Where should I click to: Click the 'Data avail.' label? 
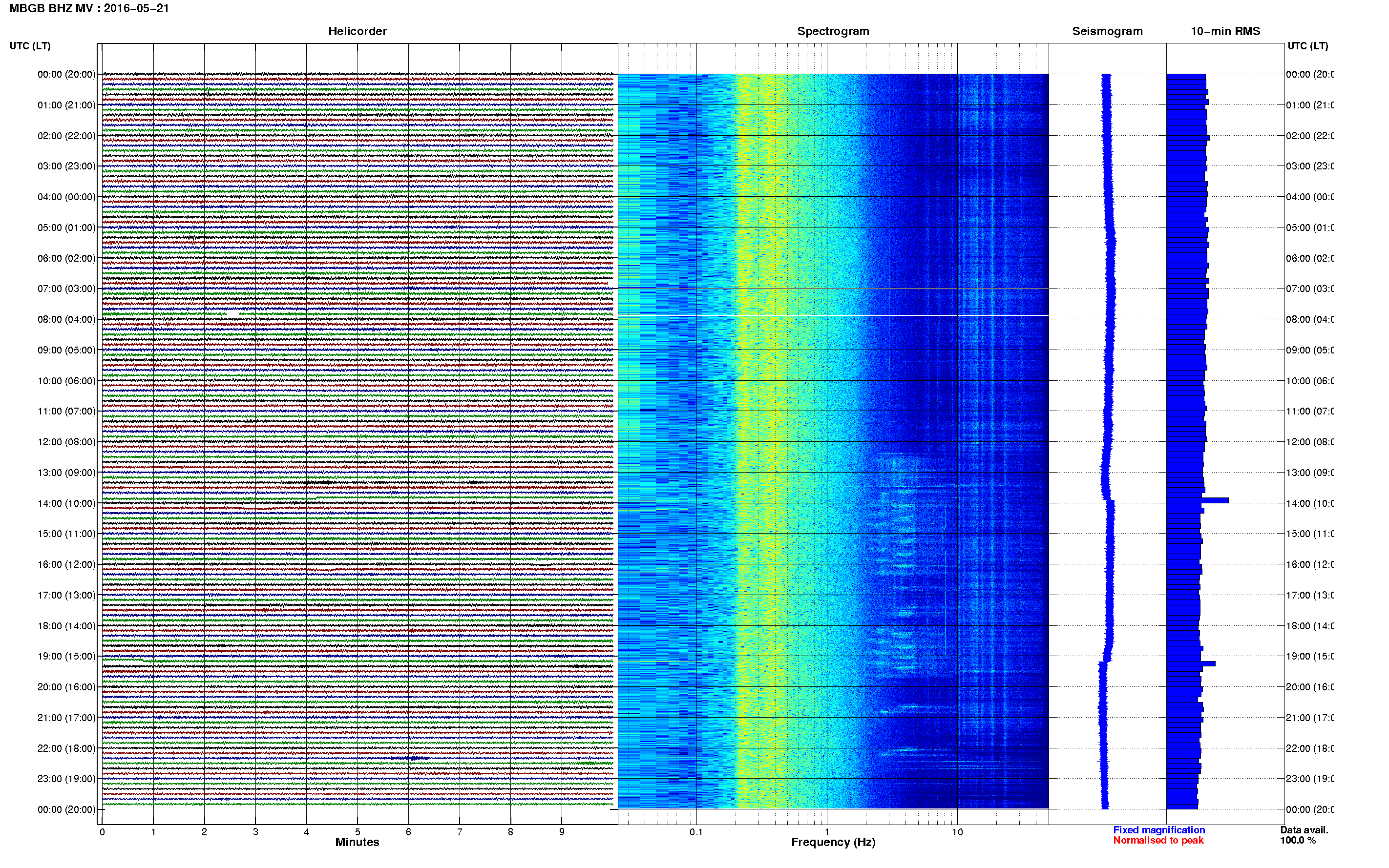pyautogui.click(x=1304, y=830)
